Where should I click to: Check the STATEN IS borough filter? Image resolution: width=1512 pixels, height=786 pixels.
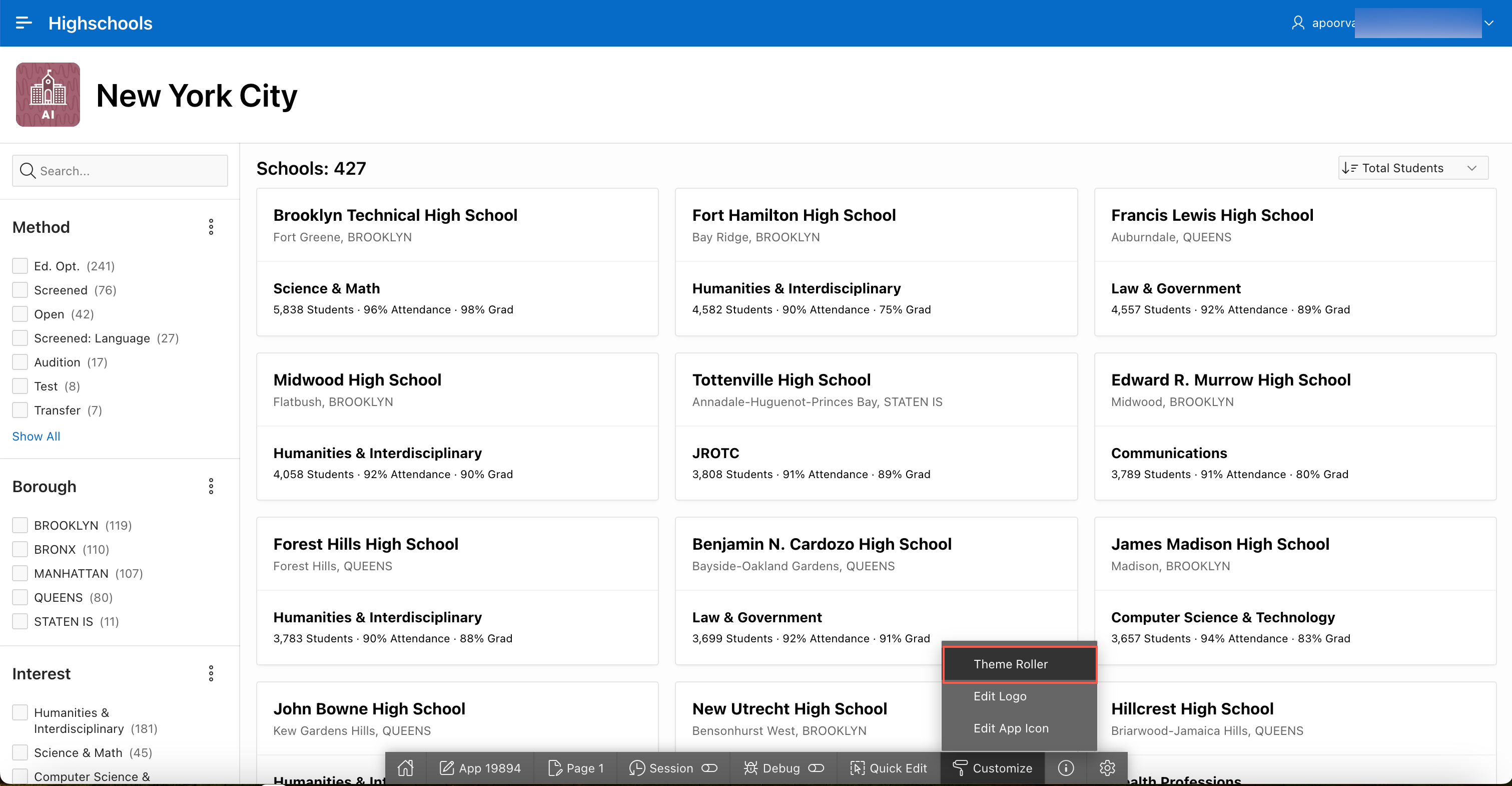coord(20,622)
